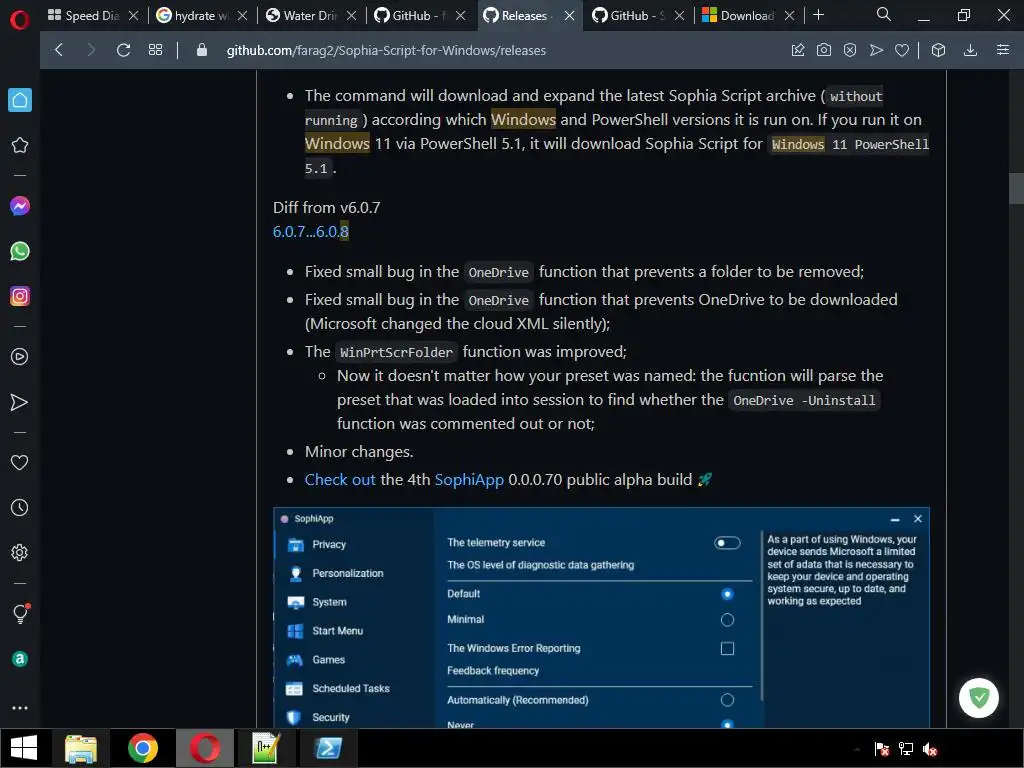
Task: Open the 6.0.7...6.0.8 diff link
Action: [311, 231]
